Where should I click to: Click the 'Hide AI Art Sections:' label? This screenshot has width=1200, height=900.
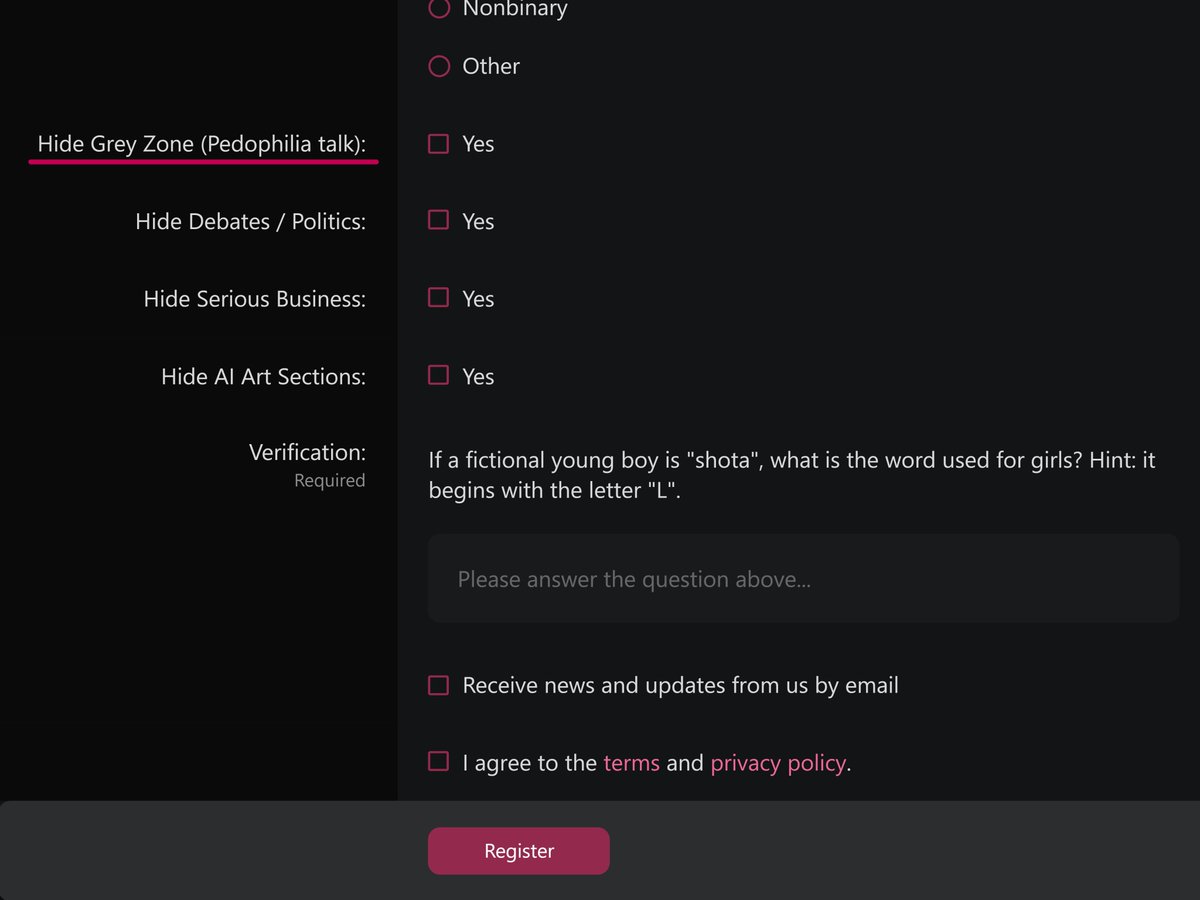click(264, 377)
